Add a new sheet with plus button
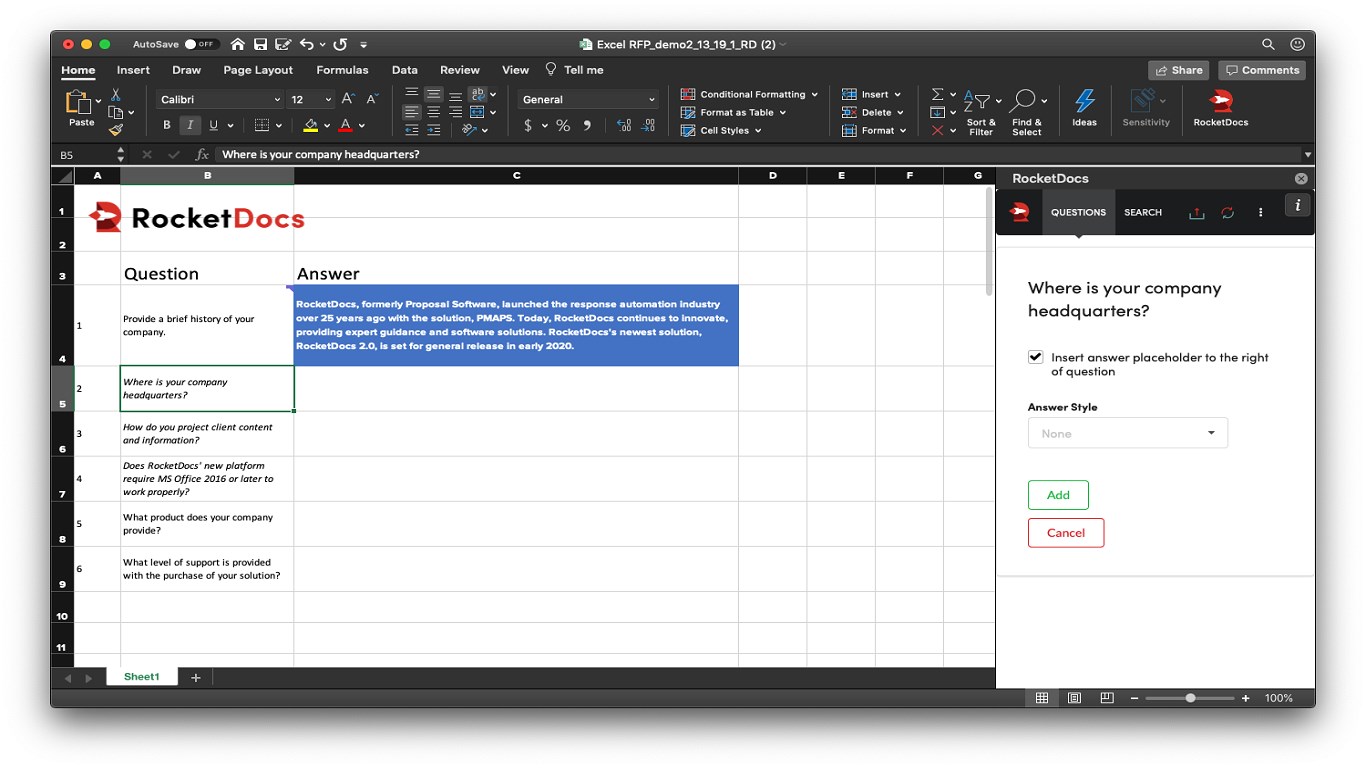Screen dimensions: 1366x768 [x=195, y=677]
